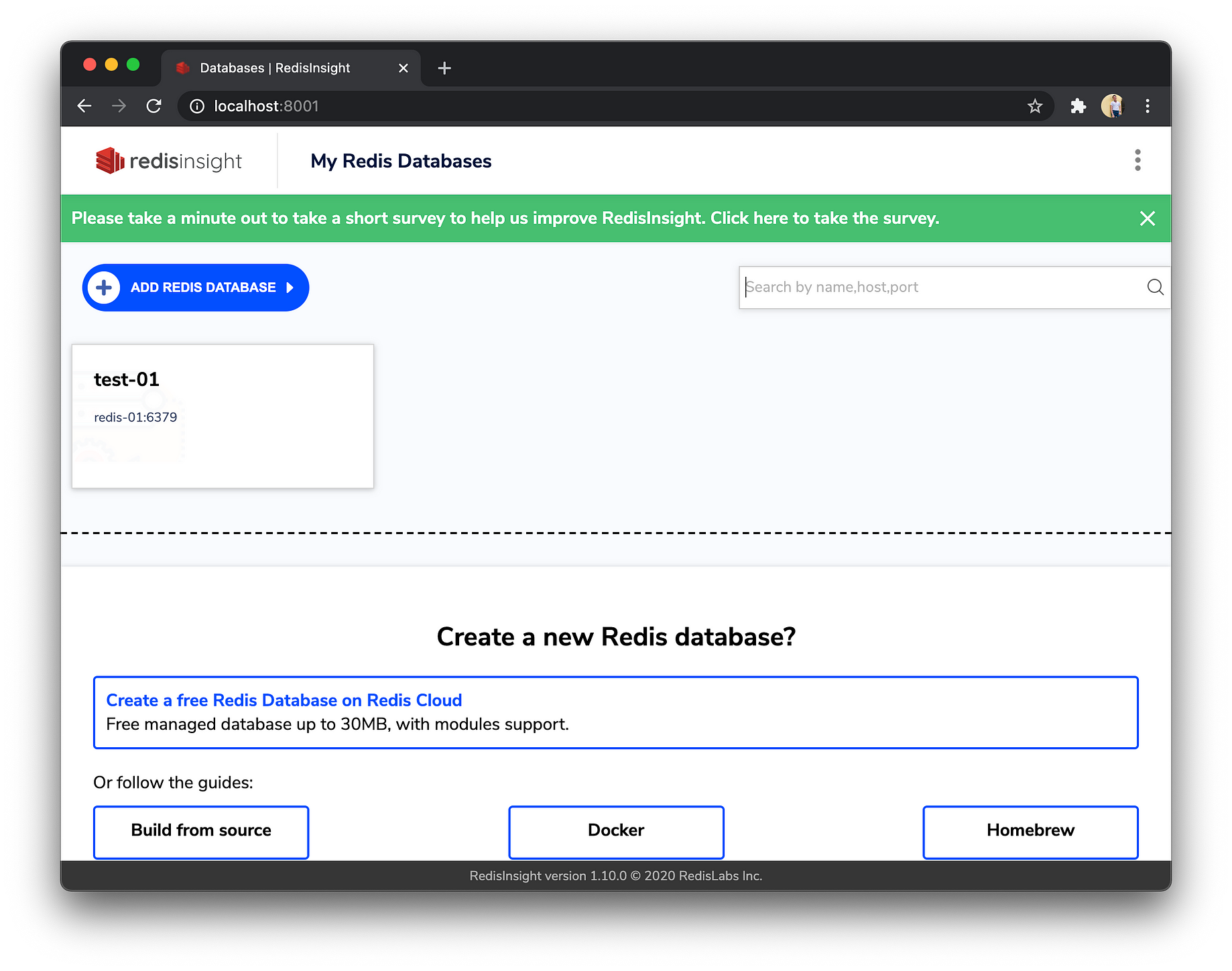Click the redis-01:6379 host text
This screenshot has height=971, width=1232.
click(x=135, y=417)
